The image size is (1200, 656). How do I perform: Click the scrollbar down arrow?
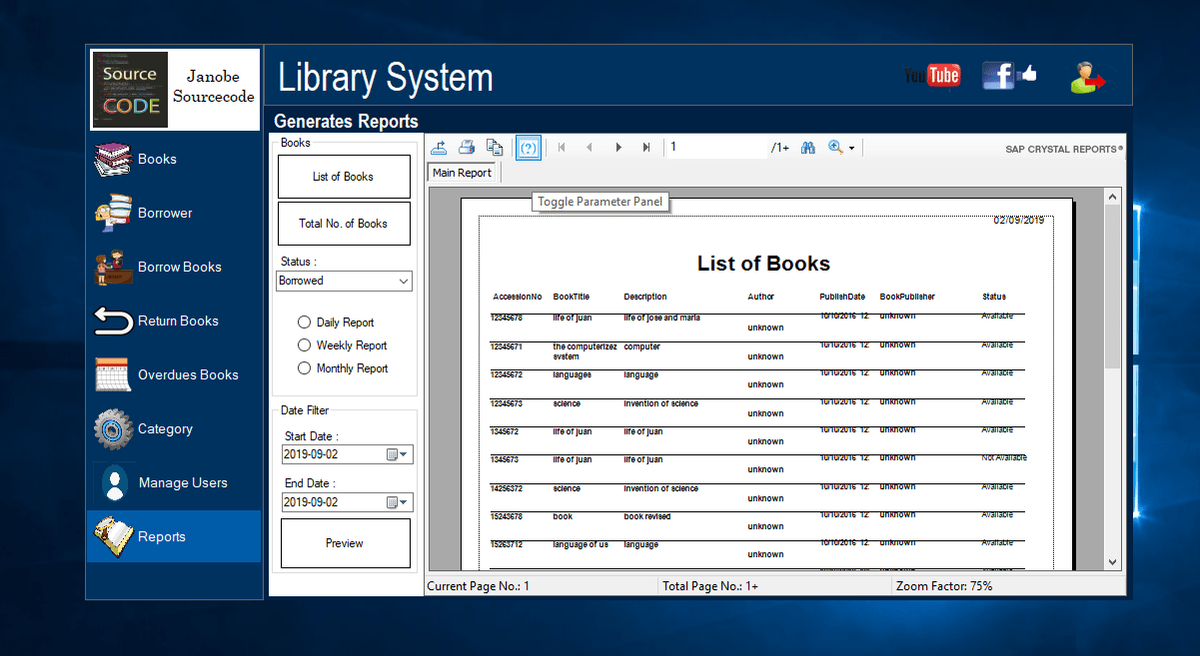(x=1113, y=562)
